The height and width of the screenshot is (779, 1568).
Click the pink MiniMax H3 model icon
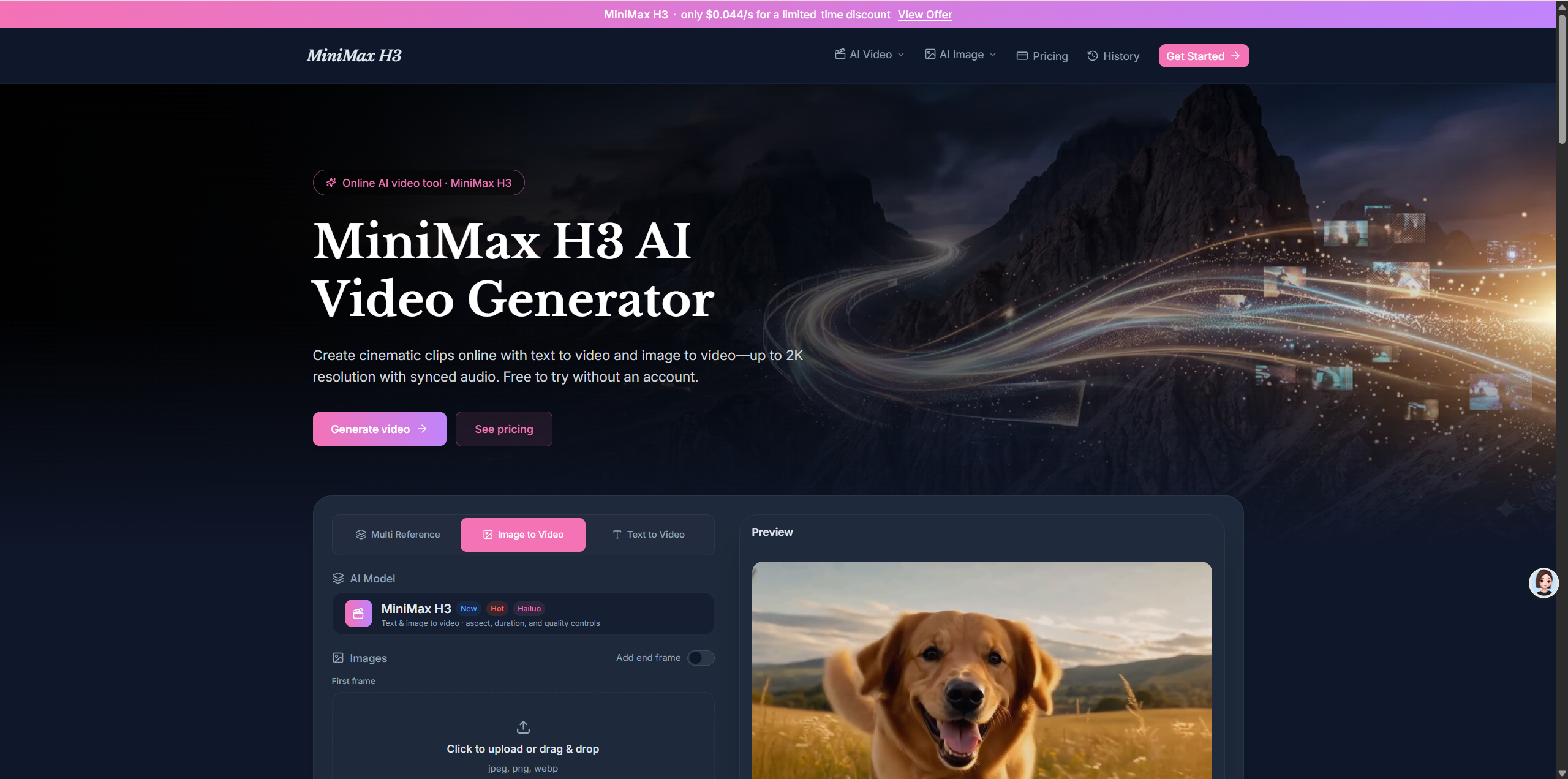pos(358,613)
